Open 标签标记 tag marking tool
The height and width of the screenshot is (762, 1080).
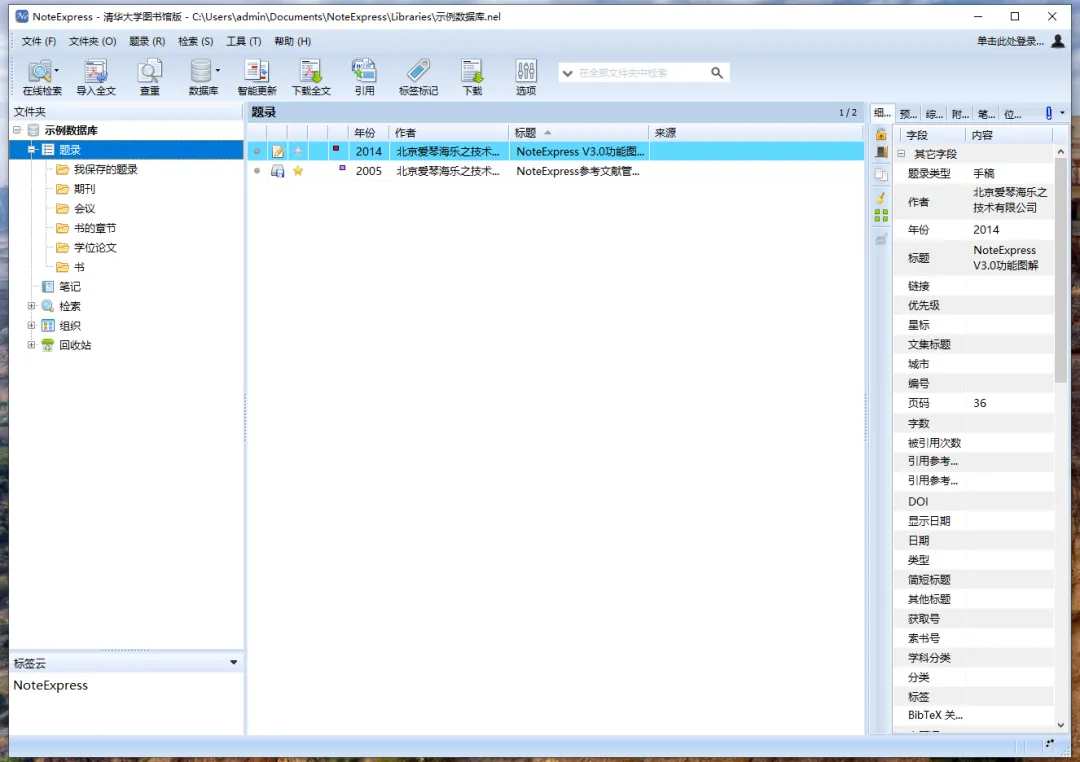pyautogui.click(x=418, y=76)
